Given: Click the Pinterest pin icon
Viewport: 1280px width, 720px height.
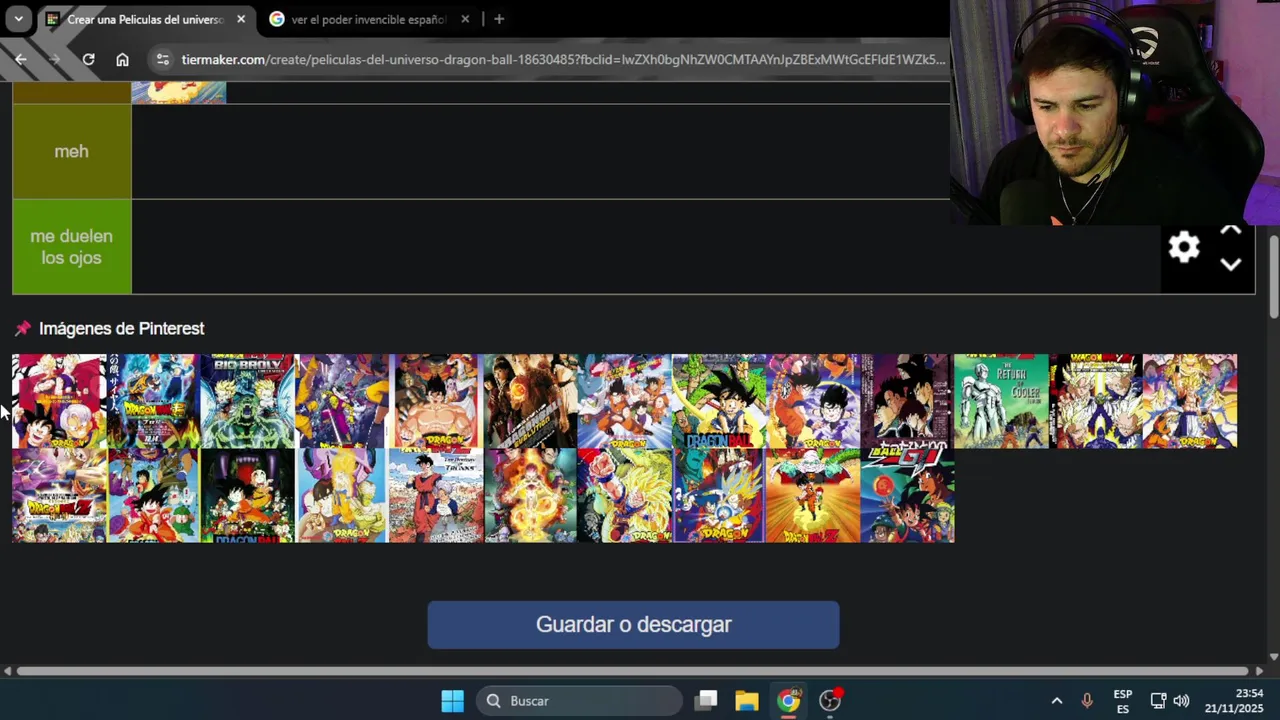Looking at the screenshot, I should pyautogui.click(x=23, y=328).
